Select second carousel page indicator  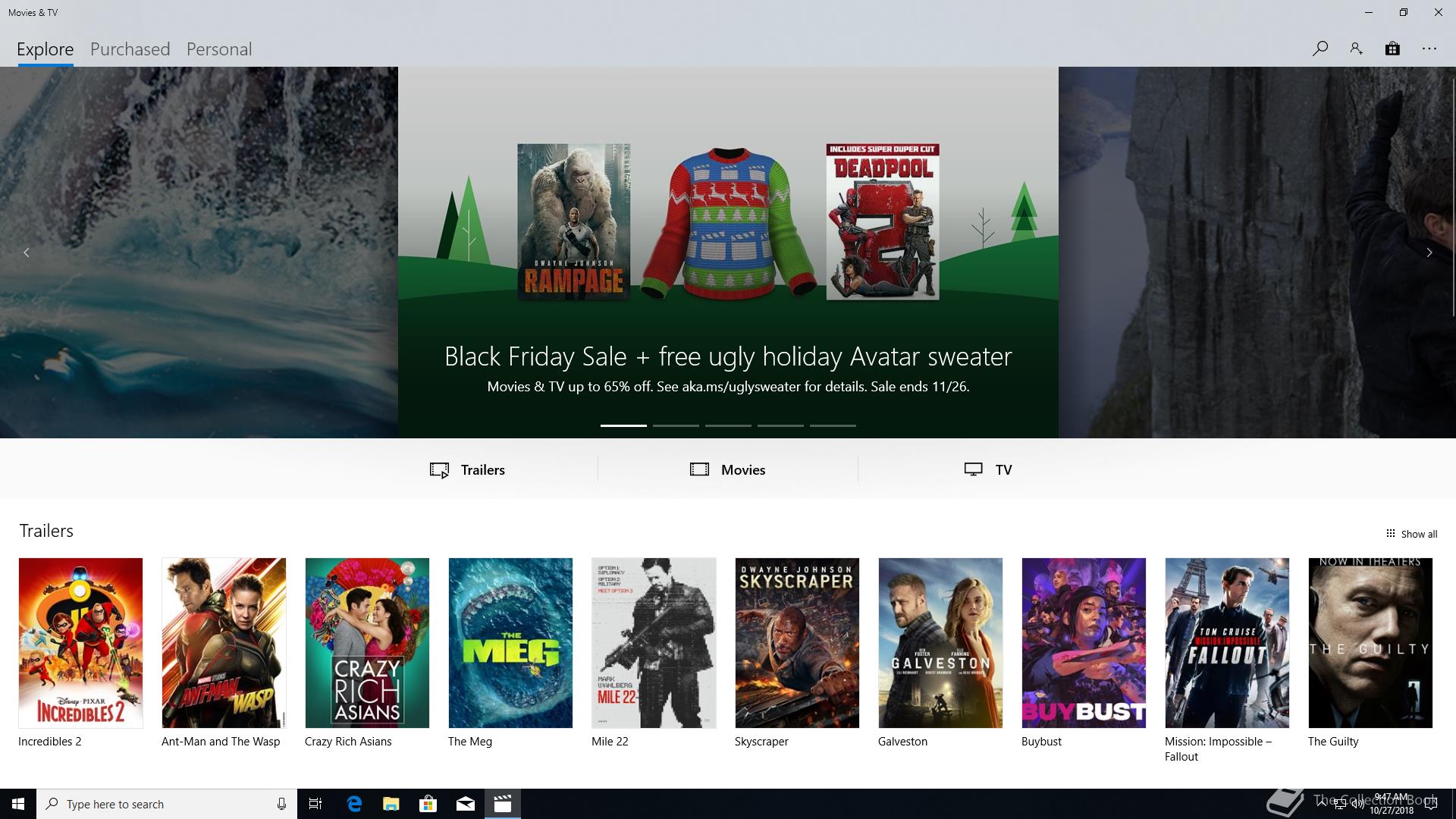click(x=676, y=425)
